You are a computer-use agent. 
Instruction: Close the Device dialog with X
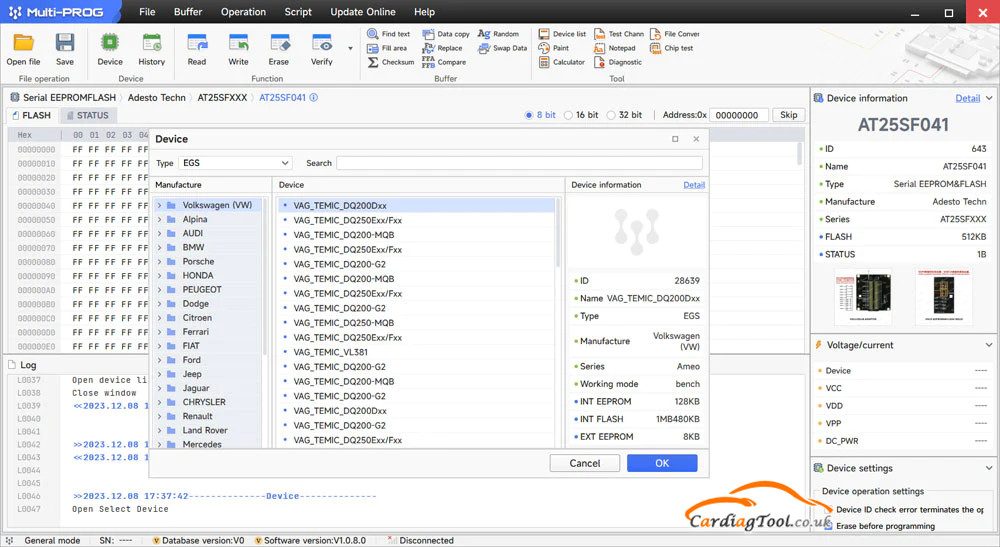[x=696, y=139]
